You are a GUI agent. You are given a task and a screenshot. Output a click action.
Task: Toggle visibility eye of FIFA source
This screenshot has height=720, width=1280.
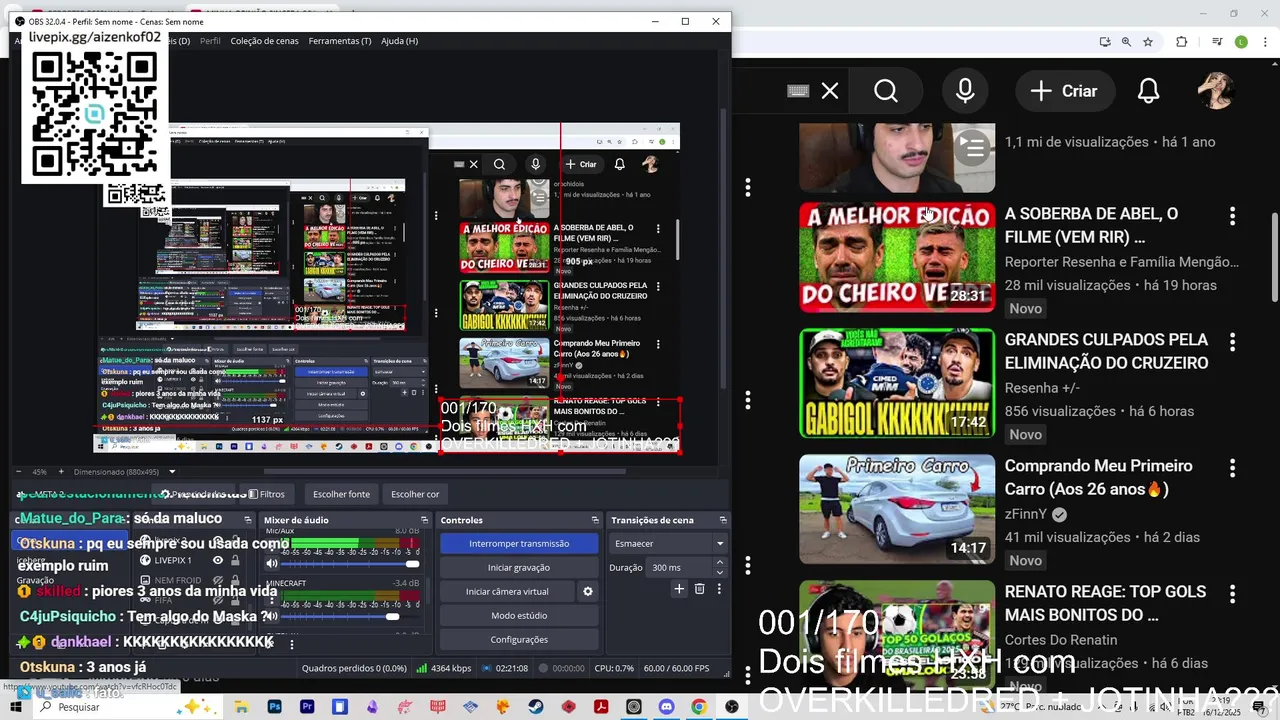pyautogui.click(x=217, y=600)
